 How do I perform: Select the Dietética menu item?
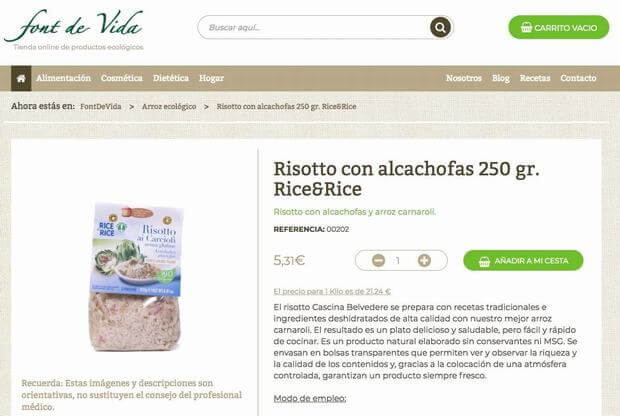pyautogui.click(x=171, y=78)
